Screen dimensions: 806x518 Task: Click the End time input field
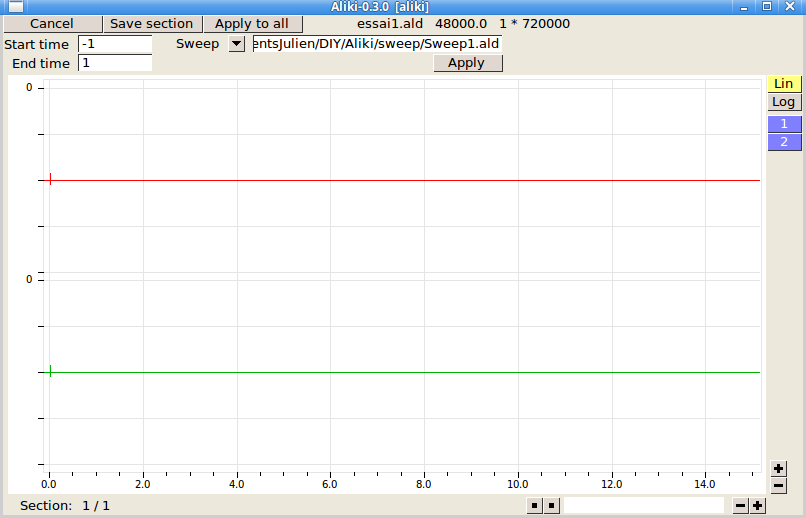click(115, 63)
